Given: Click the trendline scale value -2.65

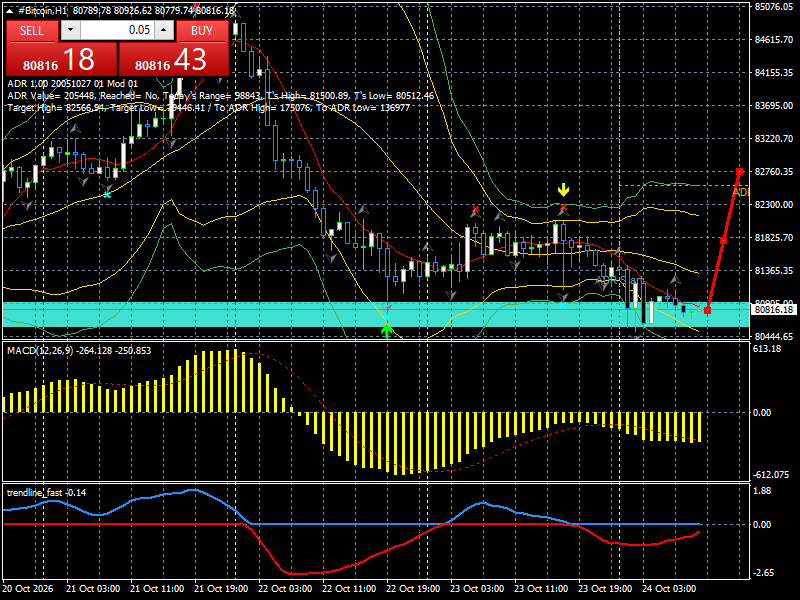Looking at the screenshot, I should [x=763, y=572].
